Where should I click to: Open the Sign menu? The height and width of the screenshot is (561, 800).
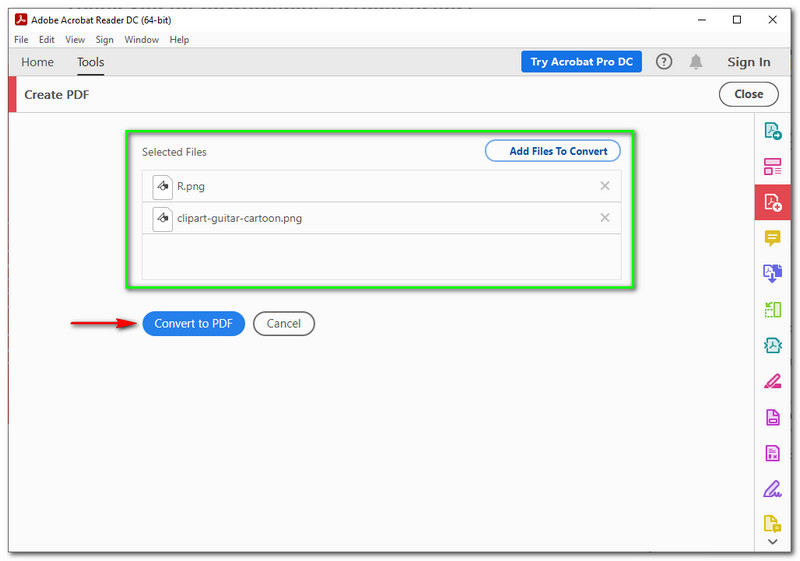(105, 40)
